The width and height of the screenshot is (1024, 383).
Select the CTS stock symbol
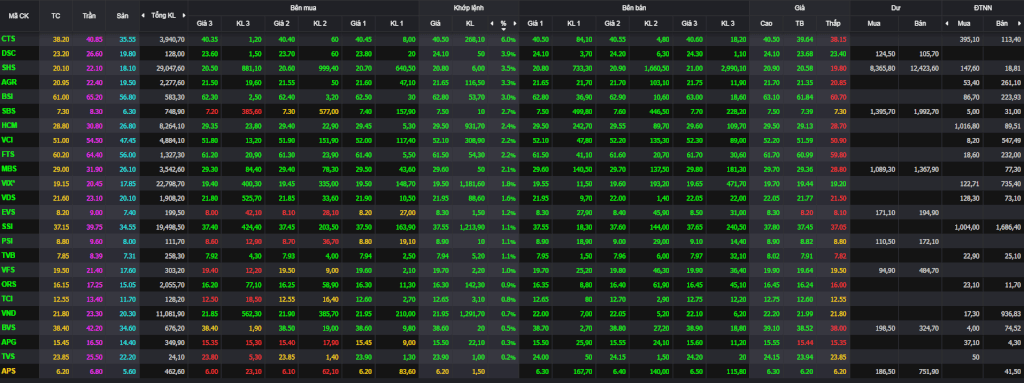pyautogui.click(x=8, y=39)
